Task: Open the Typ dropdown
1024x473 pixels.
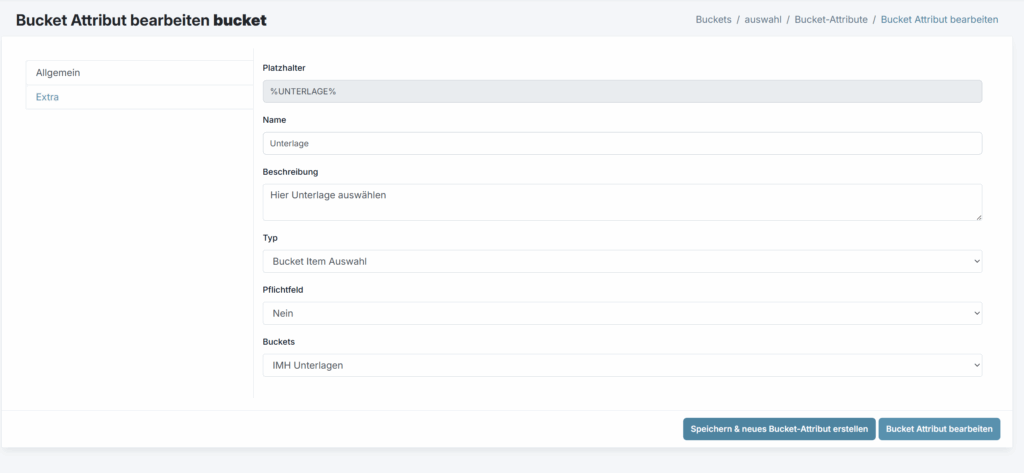Action: [x=621, y=262]
